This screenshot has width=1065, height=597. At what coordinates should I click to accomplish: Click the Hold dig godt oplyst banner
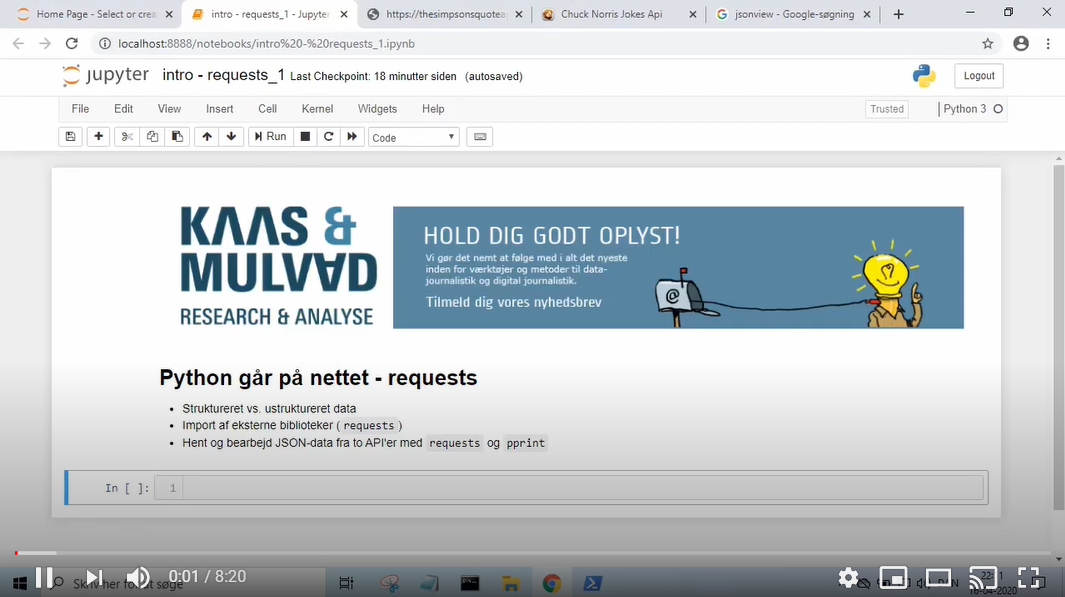[678, 268]
